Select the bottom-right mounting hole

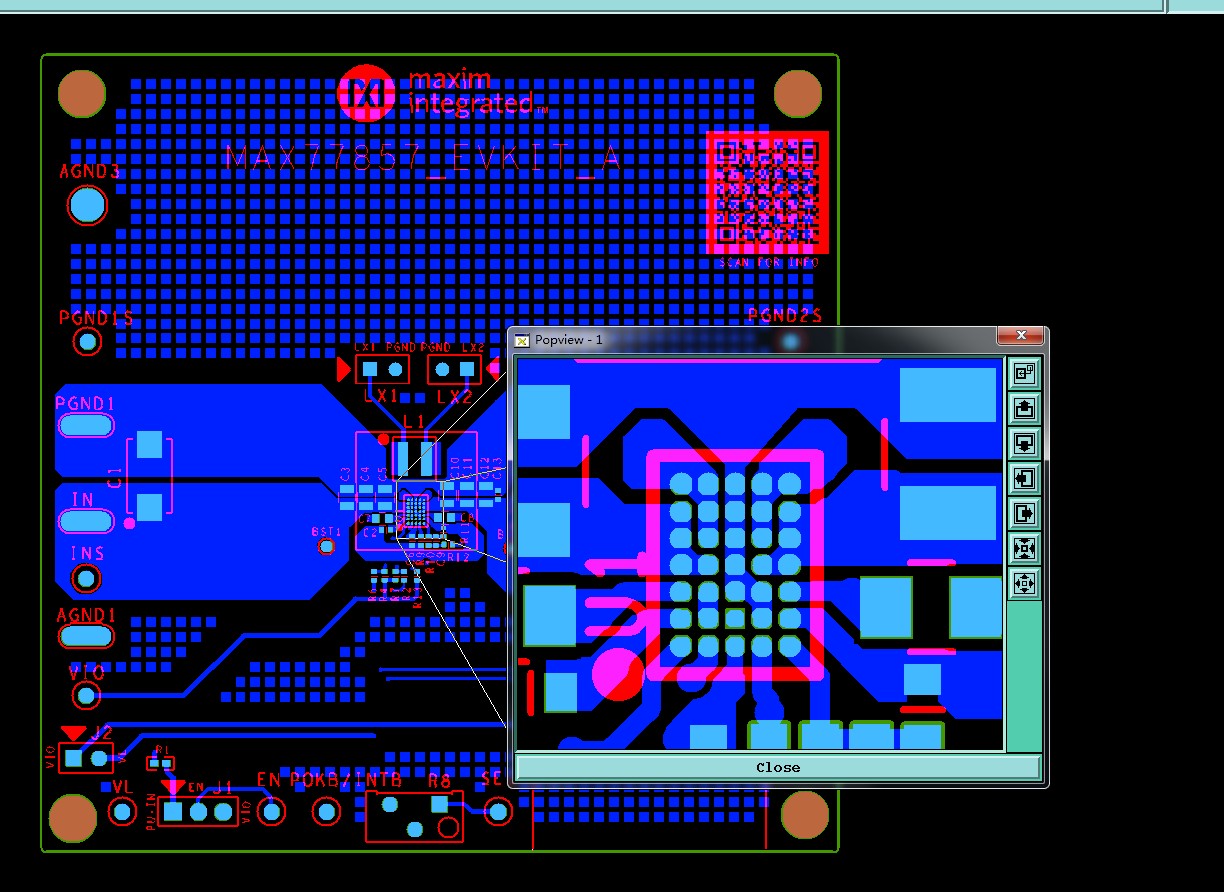tap(805, 814)
